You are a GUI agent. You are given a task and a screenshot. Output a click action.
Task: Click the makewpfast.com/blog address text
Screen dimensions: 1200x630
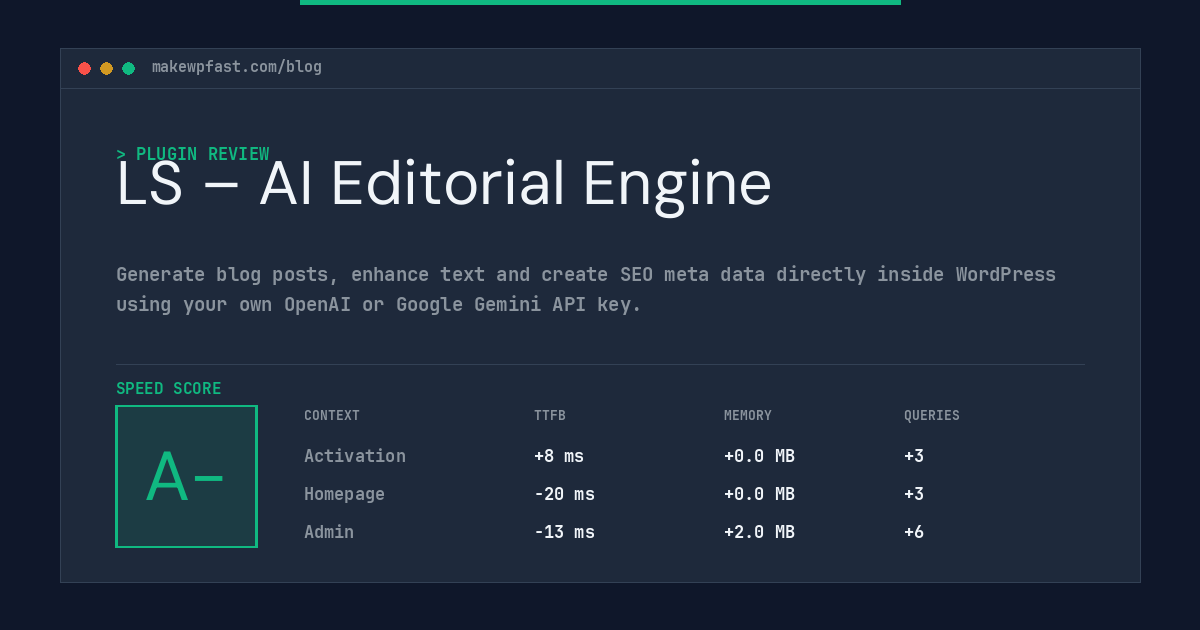click(237, 67)
